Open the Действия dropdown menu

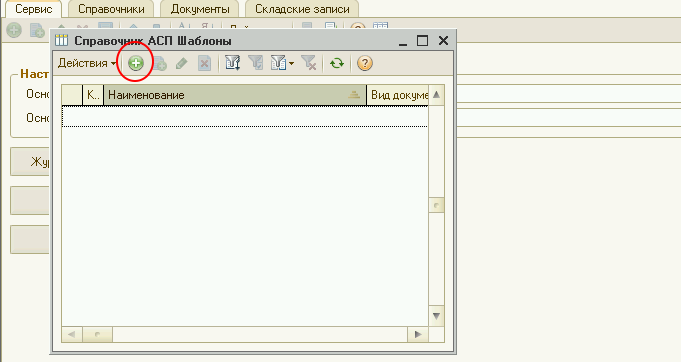point(87,63)
